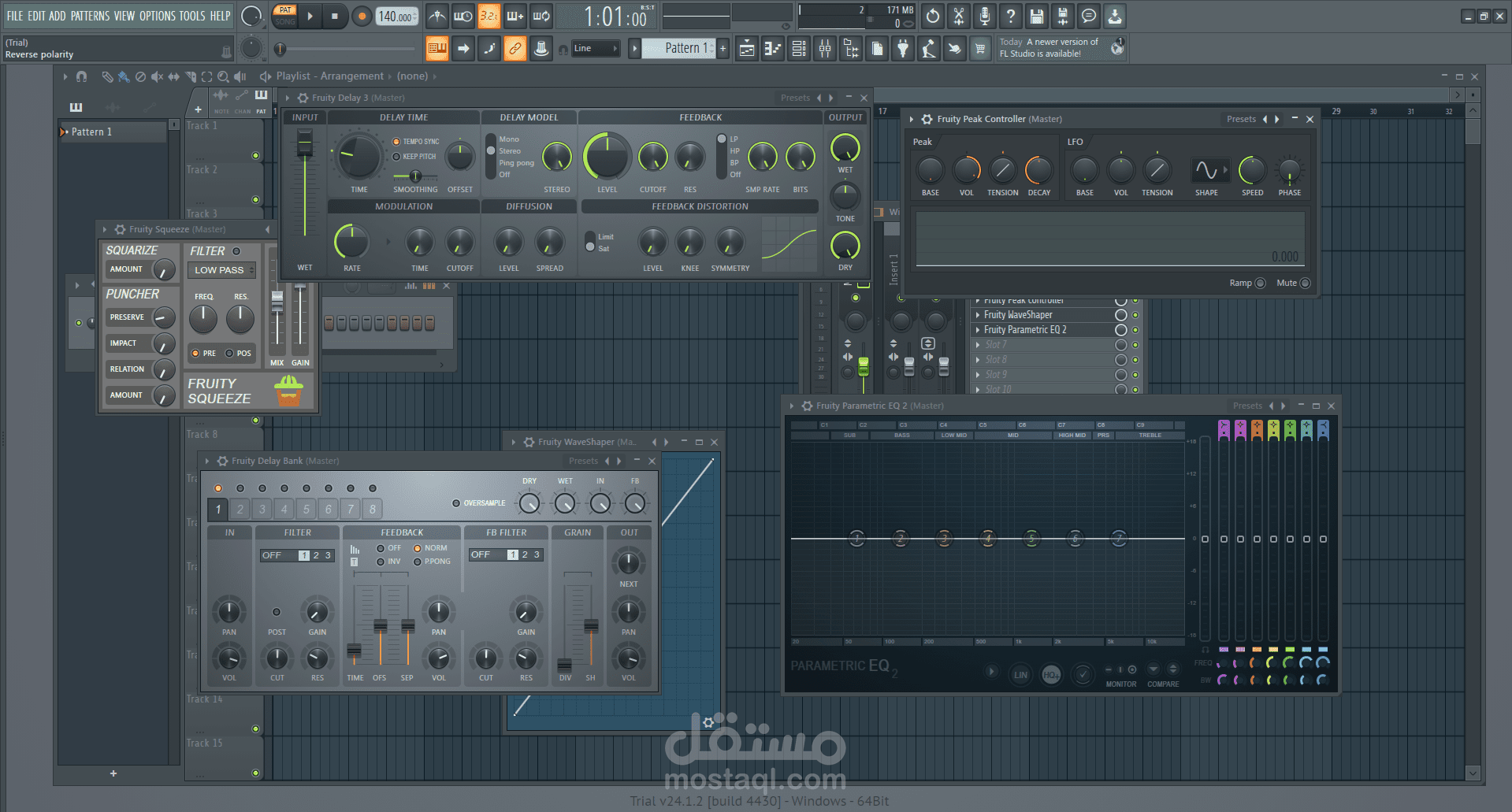Click the Stop button

335,16
